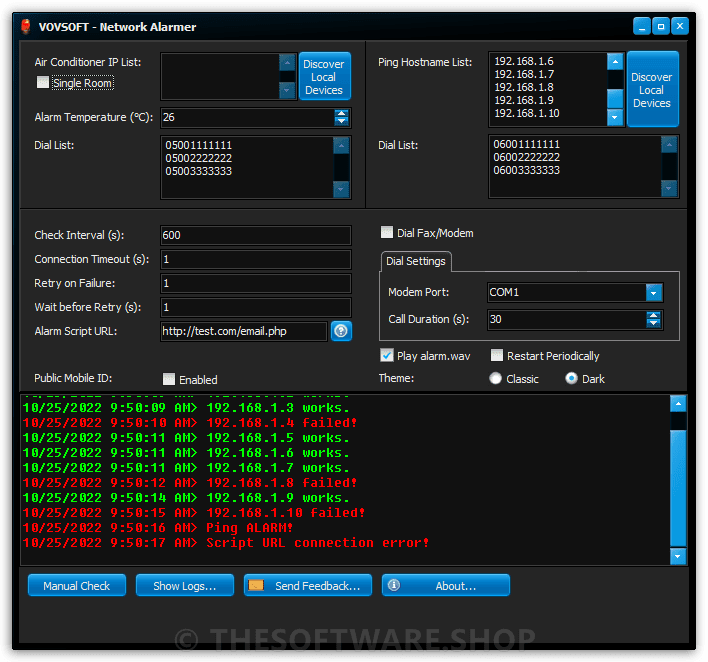This screenshot has height=662, width=708.
Task: Select the Classic theme radio button
Action: tap(495, 378)
